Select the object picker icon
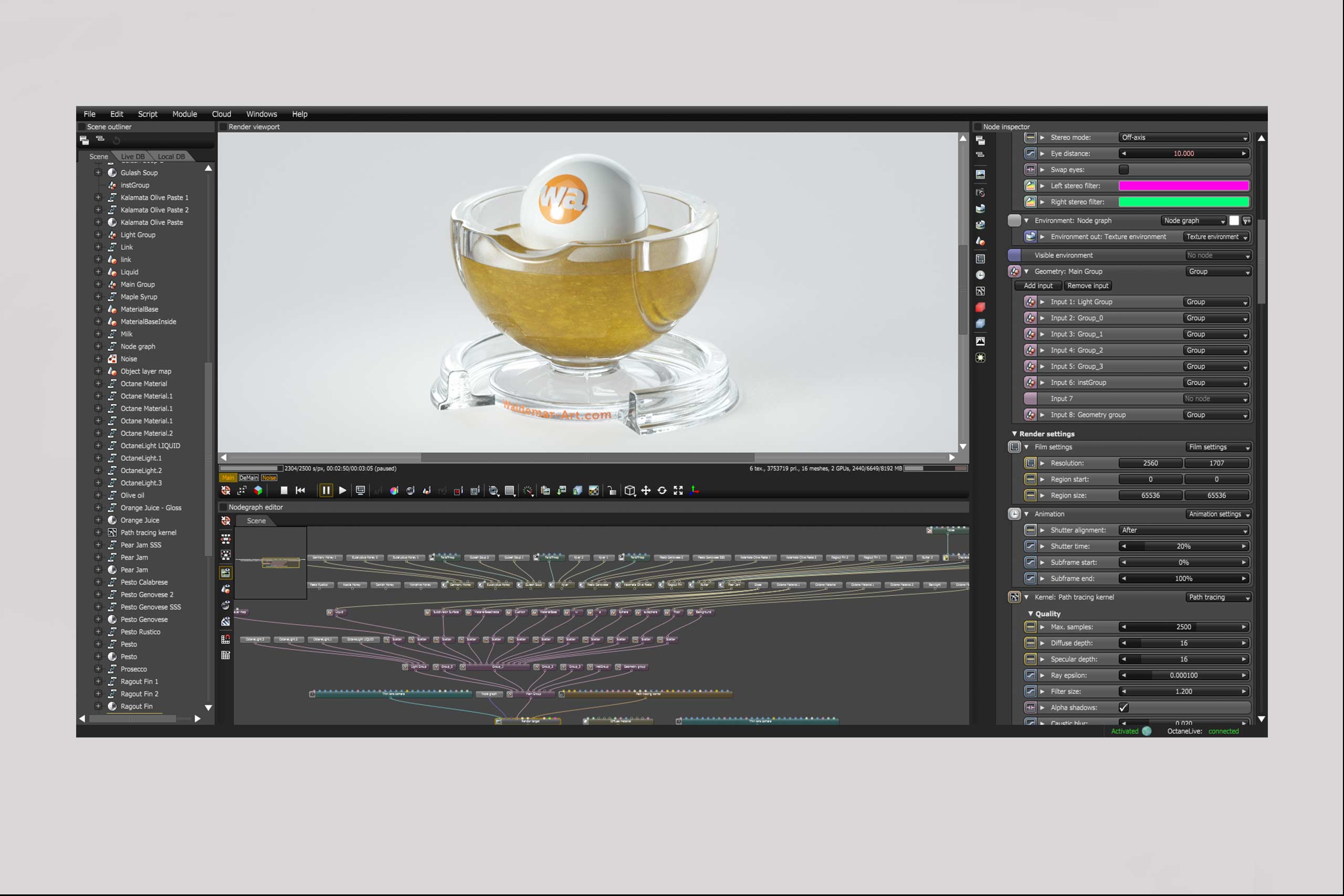This screenshot has width=1344, height=896. (x=426, y=490)
